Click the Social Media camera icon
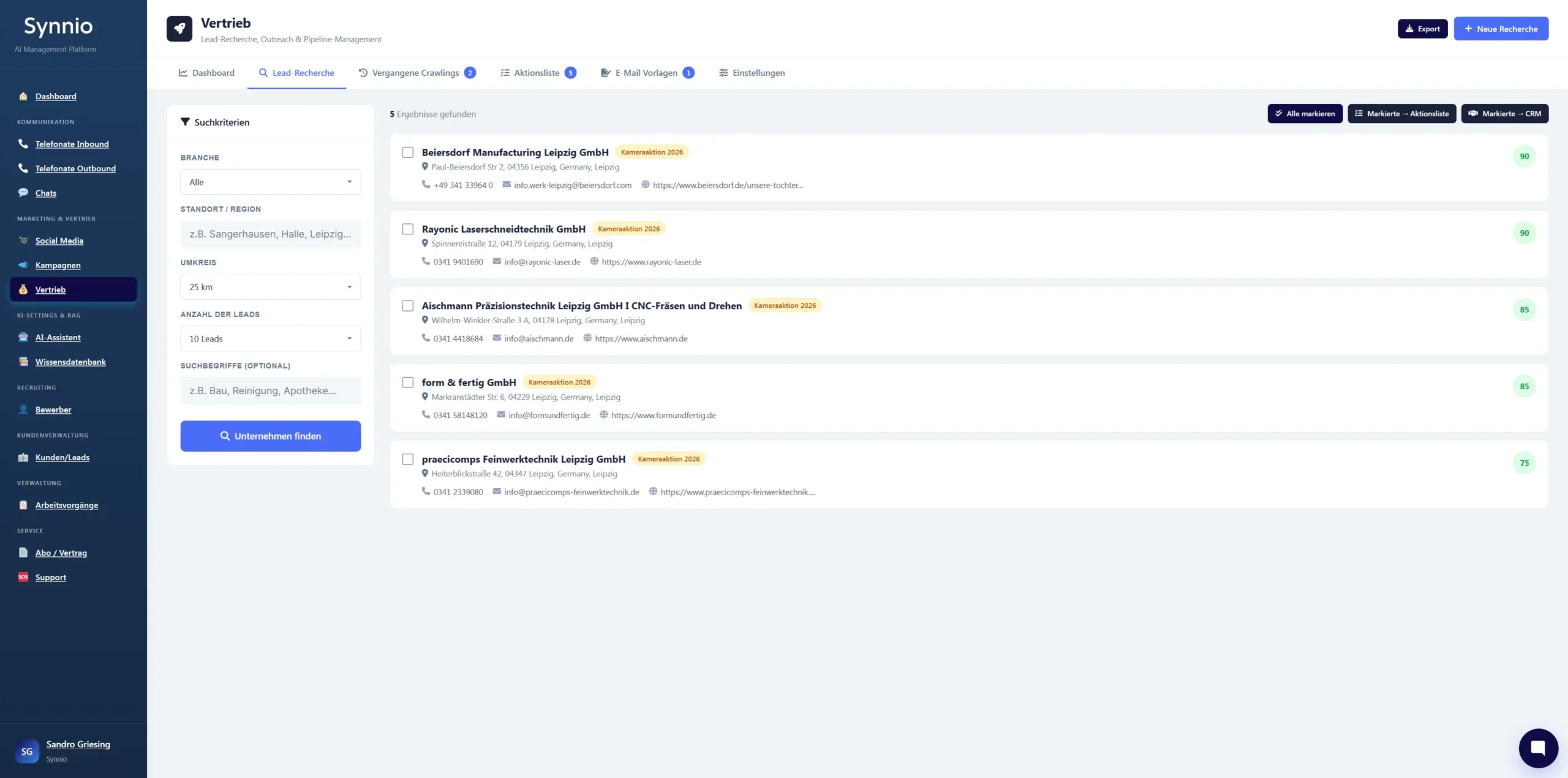 coord(23,241)
